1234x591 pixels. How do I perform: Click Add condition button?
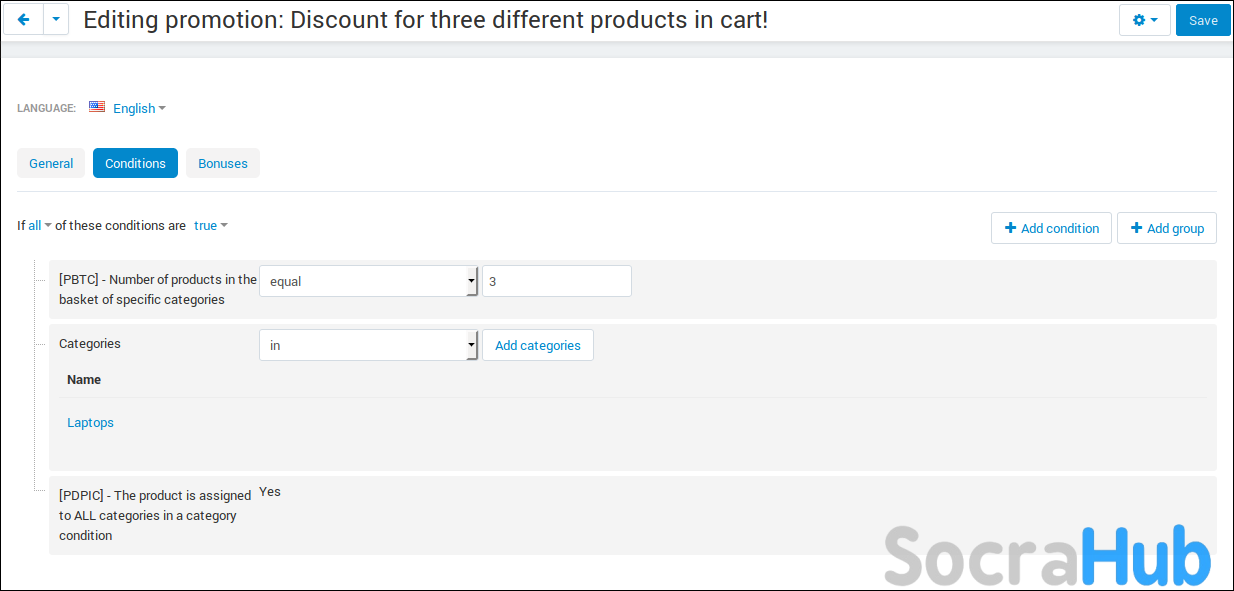(x=1051, y=228)
